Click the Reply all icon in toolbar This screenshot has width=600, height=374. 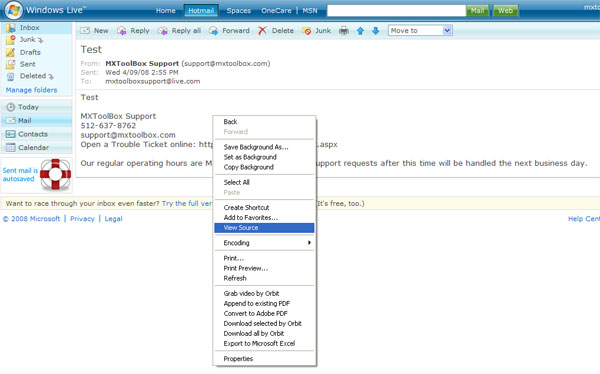point(163,31)
